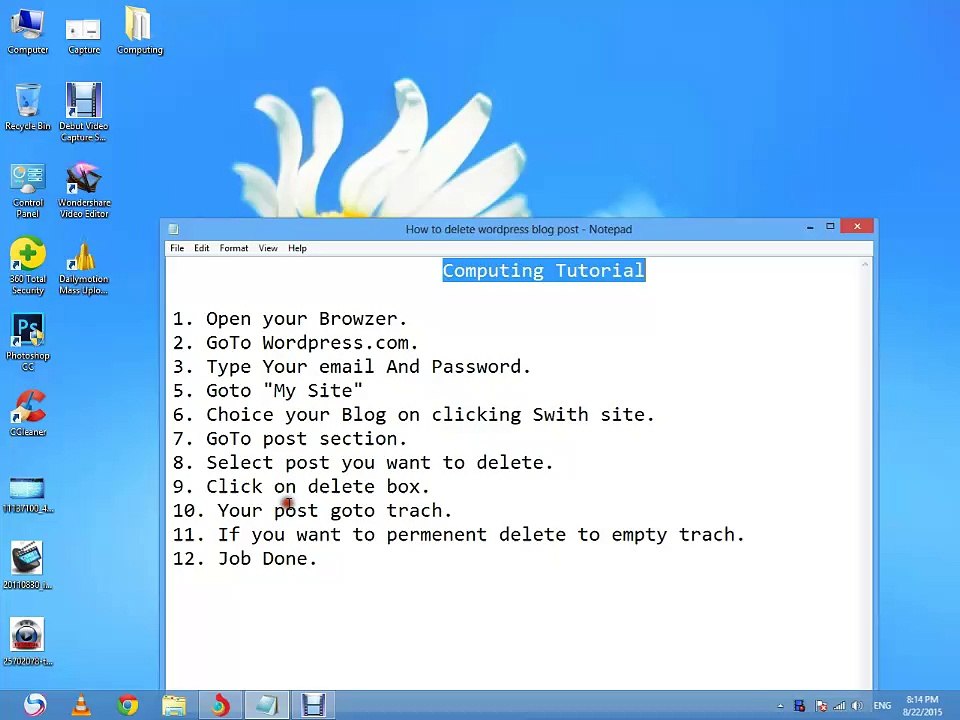Open the Control Panel icon
960x720 pixels.
coord(28,191)
